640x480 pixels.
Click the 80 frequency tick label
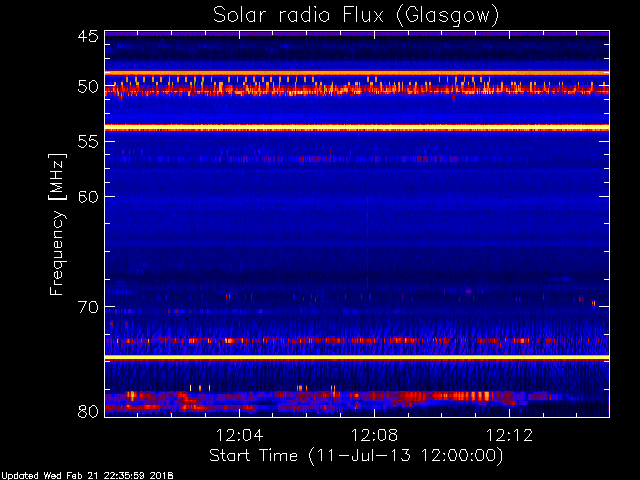(88, 411)
